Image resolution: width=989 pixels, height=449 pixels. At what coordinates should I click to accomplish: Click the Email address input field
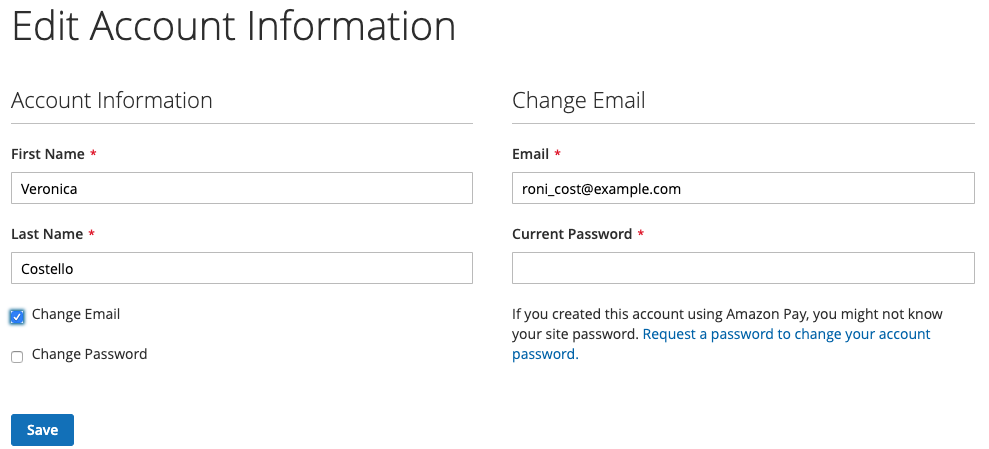pyautogui.click(x=742, y=188)
